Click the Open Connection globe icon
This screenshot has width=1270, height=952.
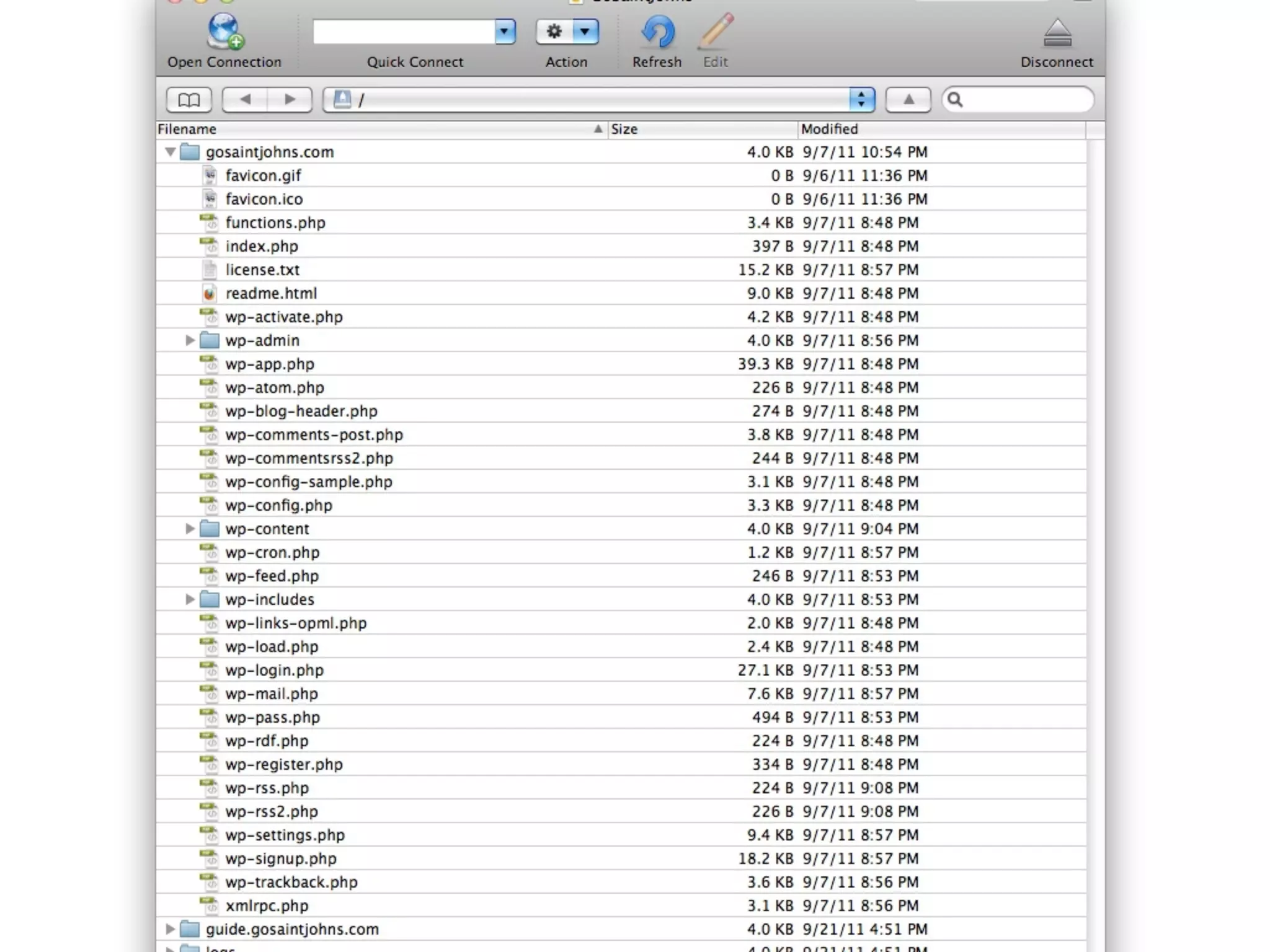click(224, 32)
